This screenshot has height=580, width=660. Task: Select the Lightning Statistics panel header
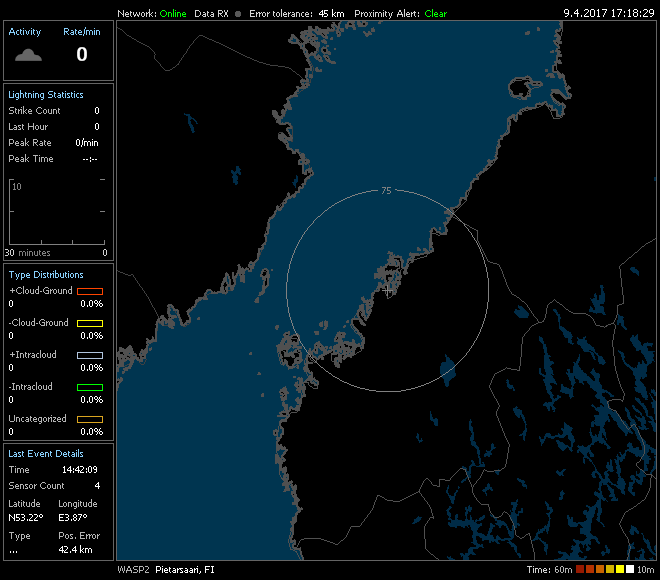pos(46,95)
